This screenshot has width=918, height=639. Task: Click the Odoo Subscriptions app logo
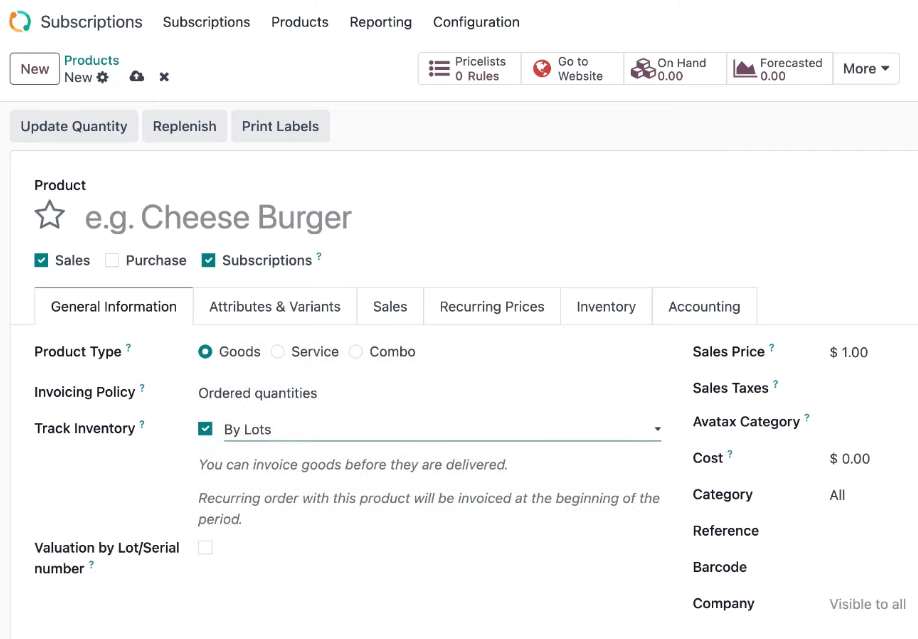point(20,22)
